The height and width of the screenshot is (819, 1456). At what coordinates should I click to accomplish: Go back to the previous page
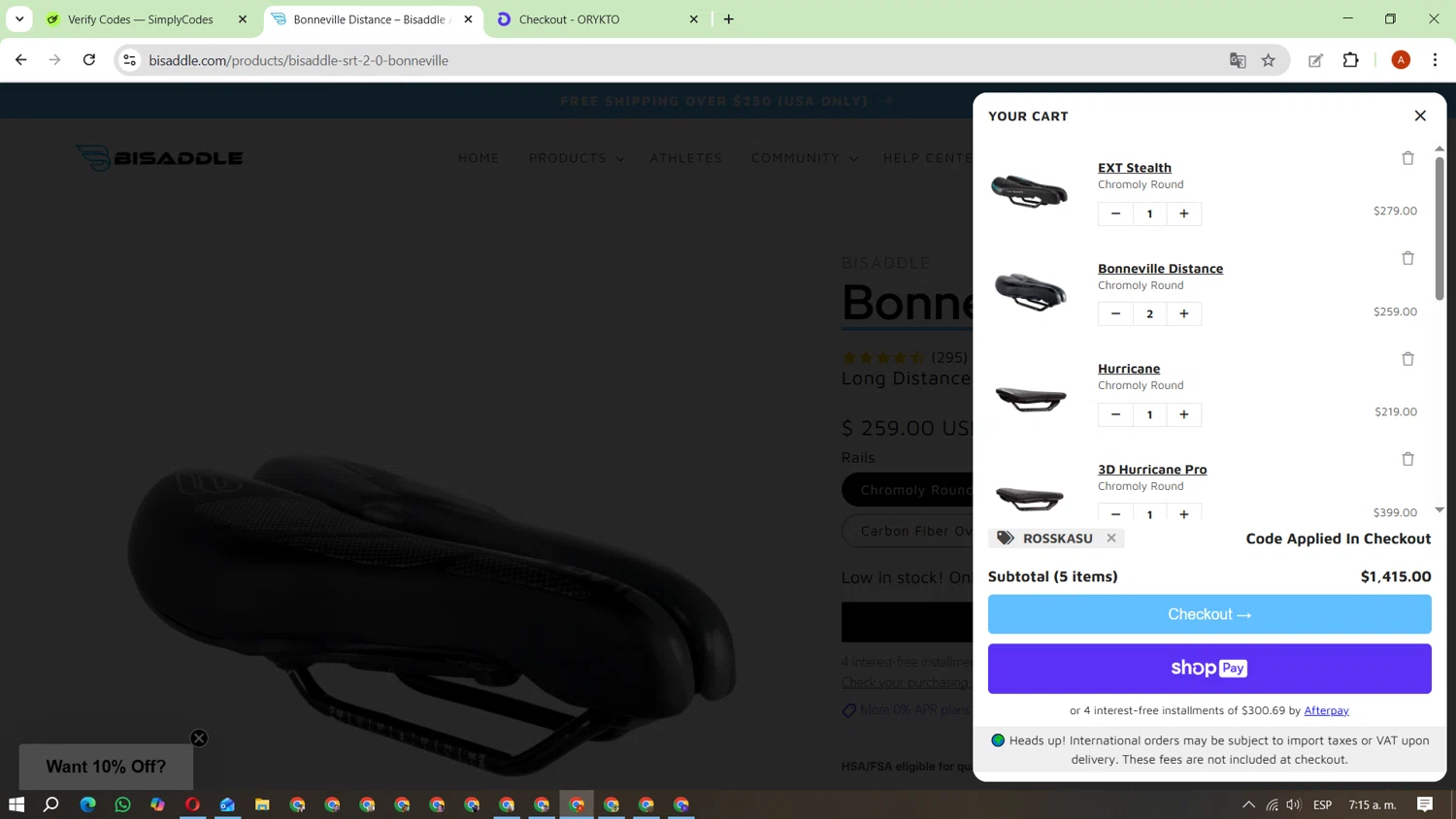(21, 60)
